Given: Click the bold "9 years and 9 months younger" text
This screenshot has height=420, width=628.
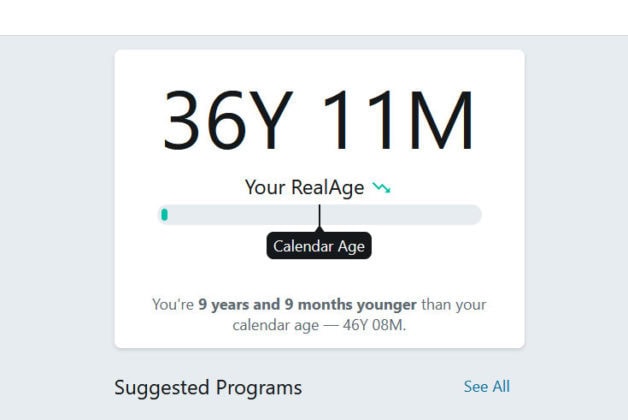Looking at the screenshot, I should (307, 304).
